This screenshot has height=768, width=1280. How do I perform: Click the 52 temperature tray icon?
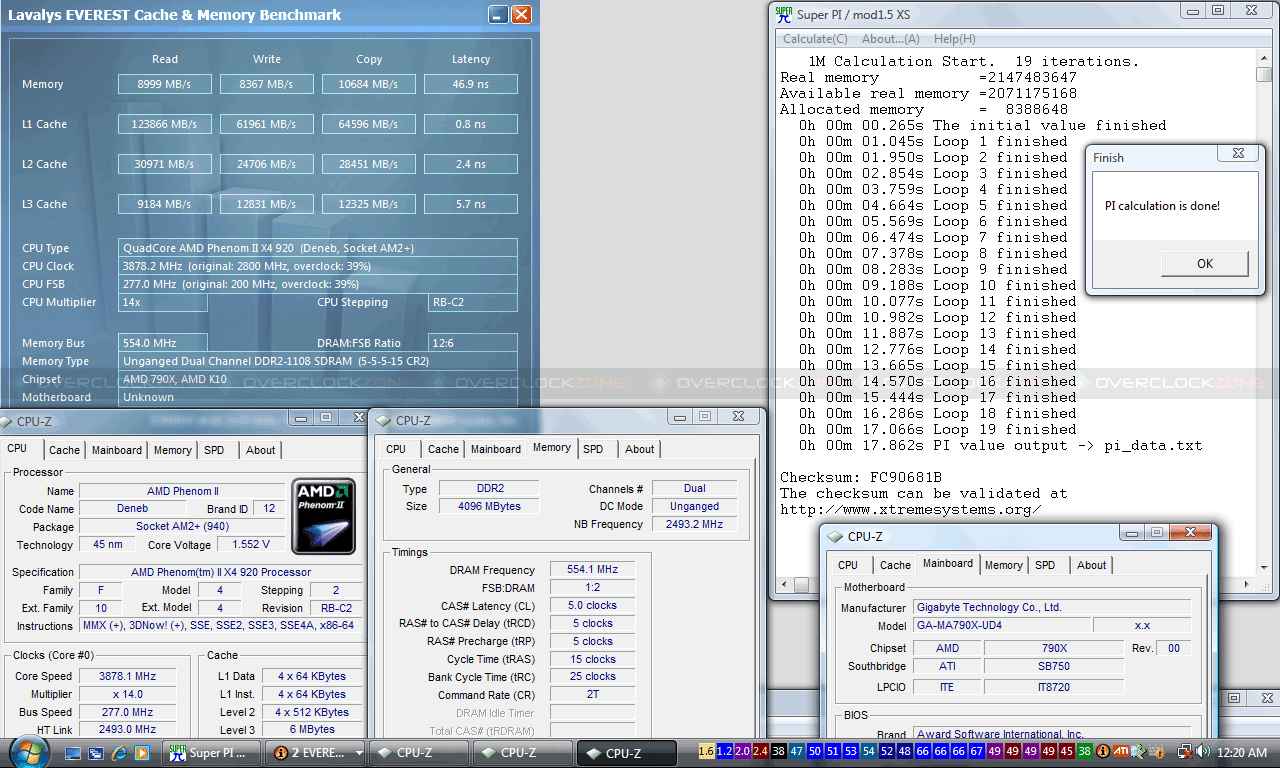[887, 751]
